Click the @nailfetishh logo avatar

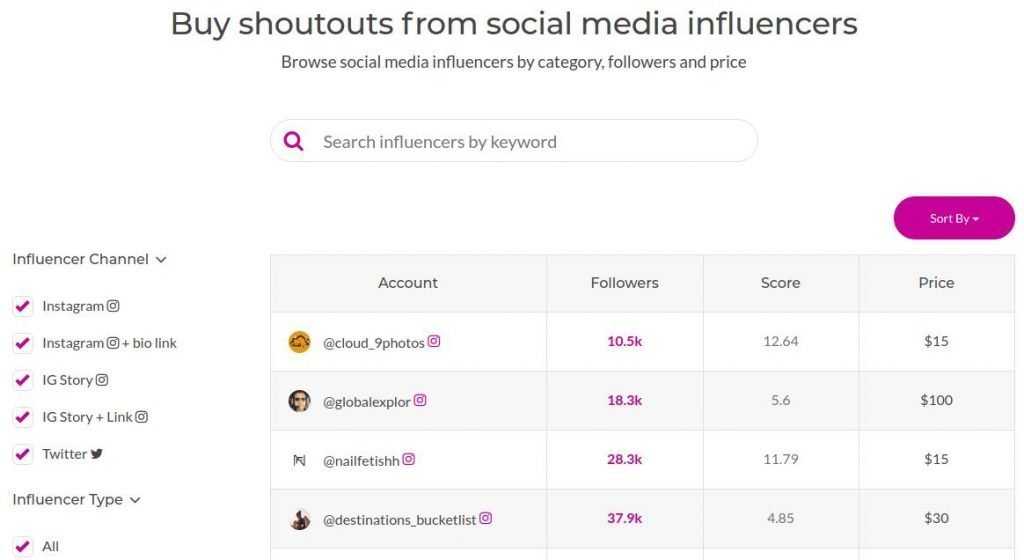click(299, 460)
